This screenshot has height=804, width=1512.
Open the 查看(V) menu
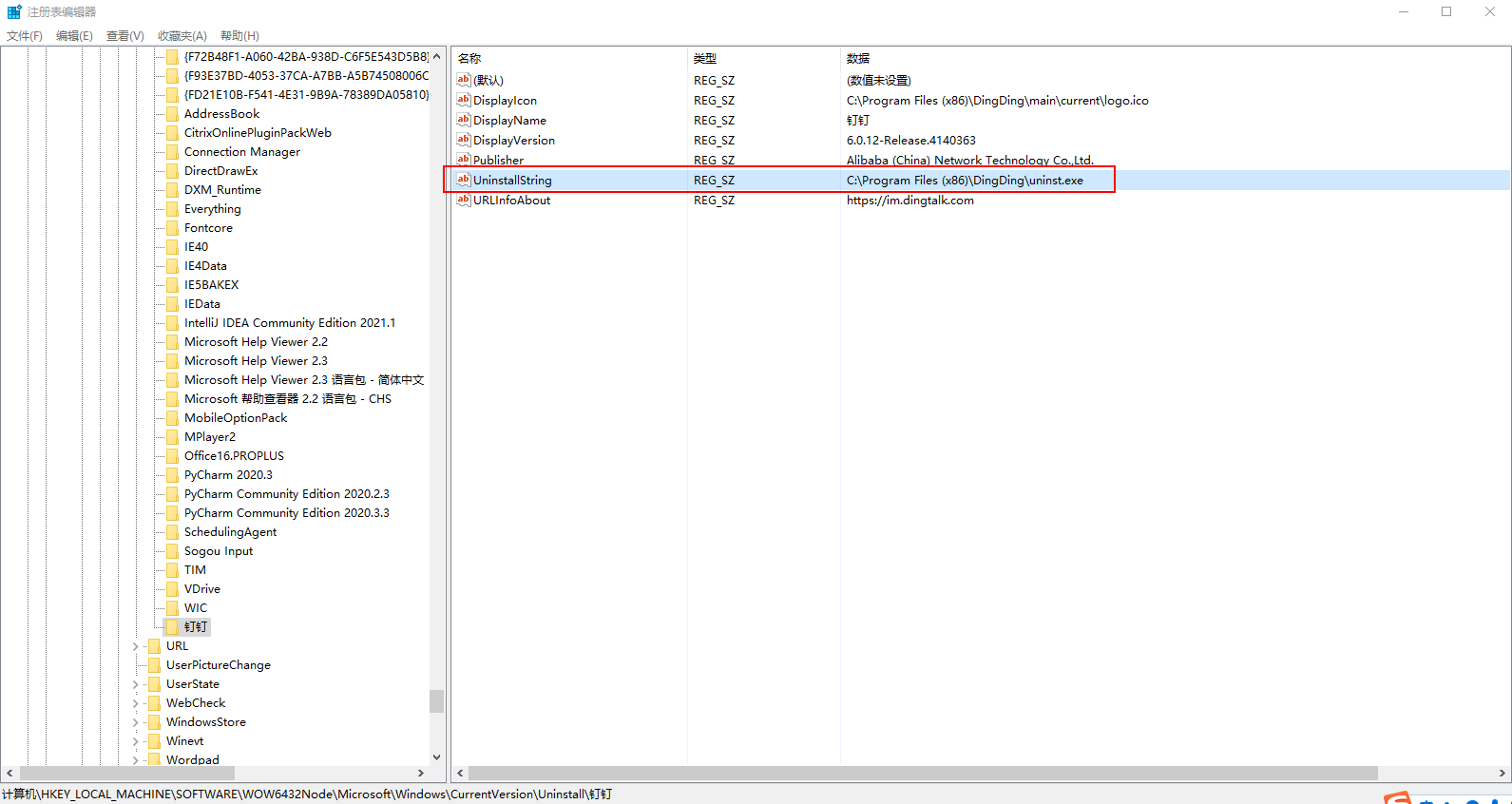[x=125, y=36]
